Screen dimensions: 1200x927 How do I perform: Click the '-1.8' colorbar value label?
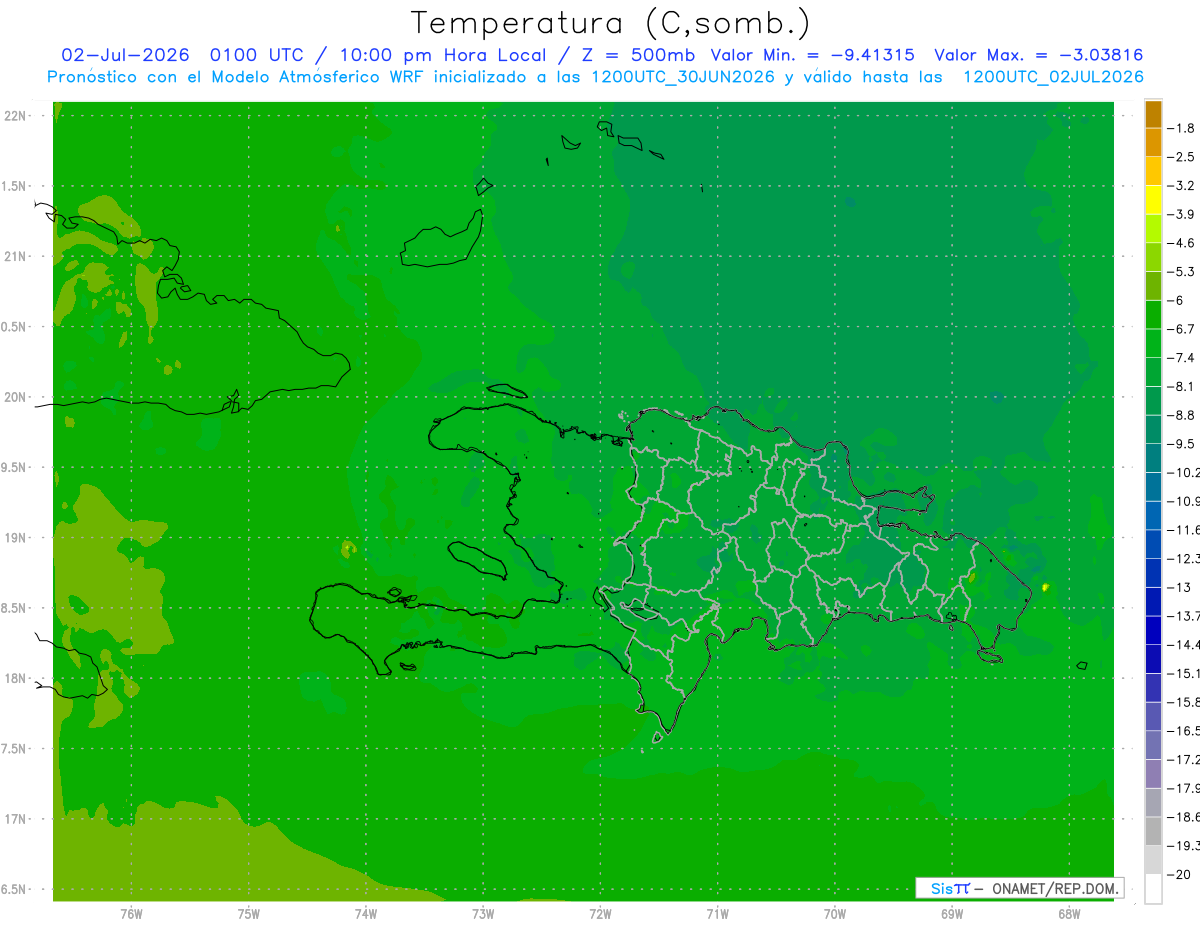[1181, 128]
